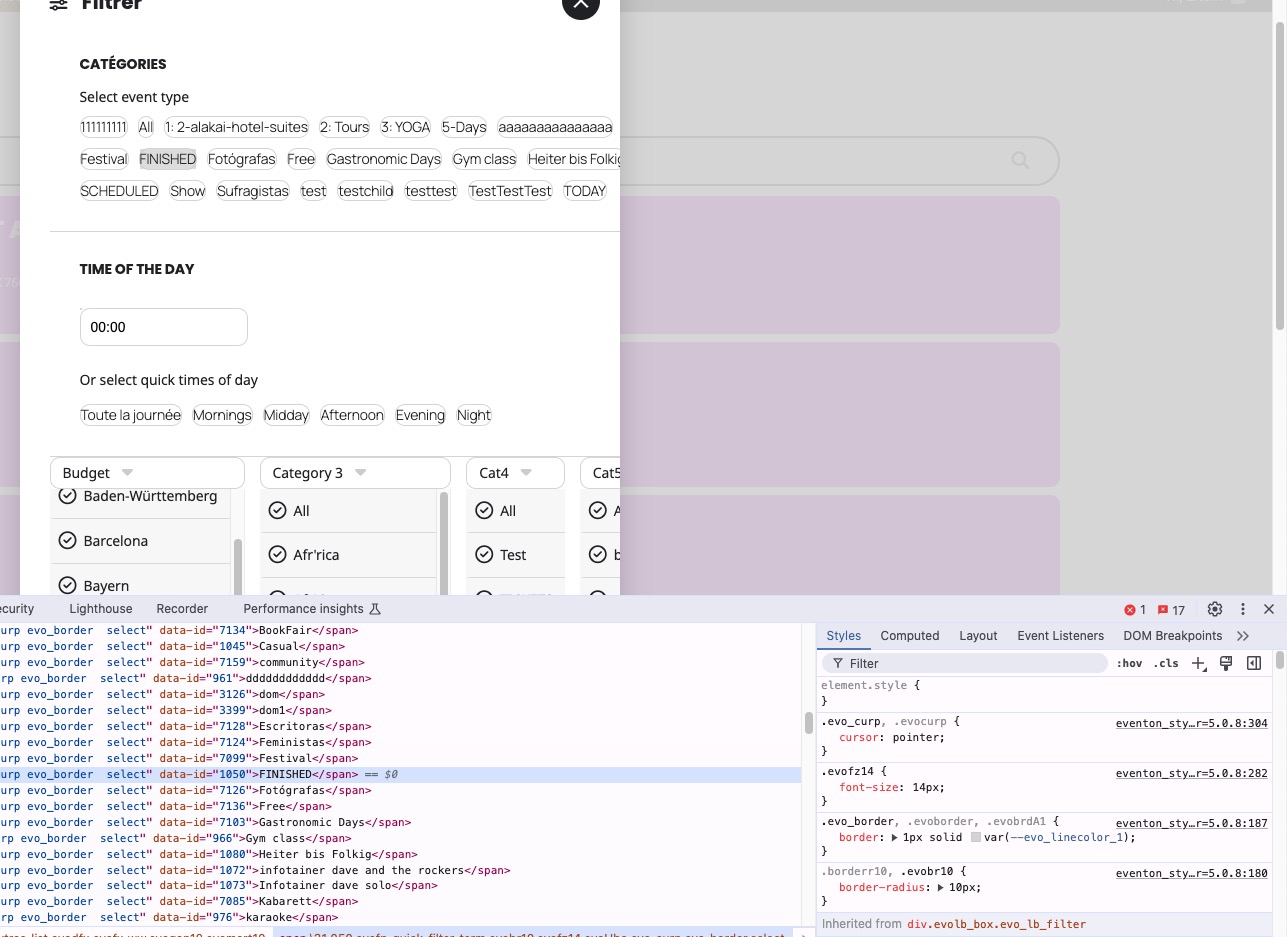Open the Event Listeners tab

(1060, 636)
